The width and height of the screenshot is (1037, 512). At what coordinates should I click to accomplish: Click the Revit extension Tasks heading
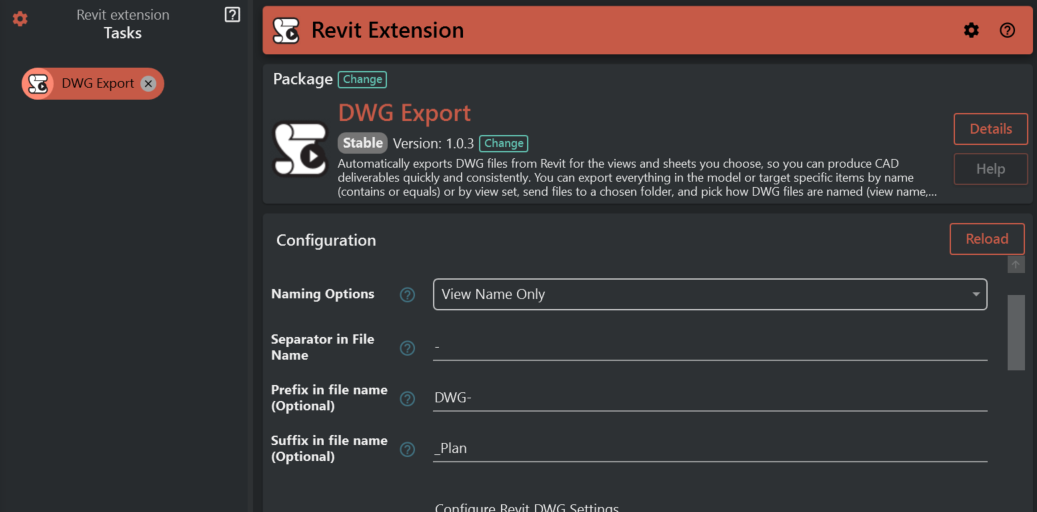coord(123,24)
